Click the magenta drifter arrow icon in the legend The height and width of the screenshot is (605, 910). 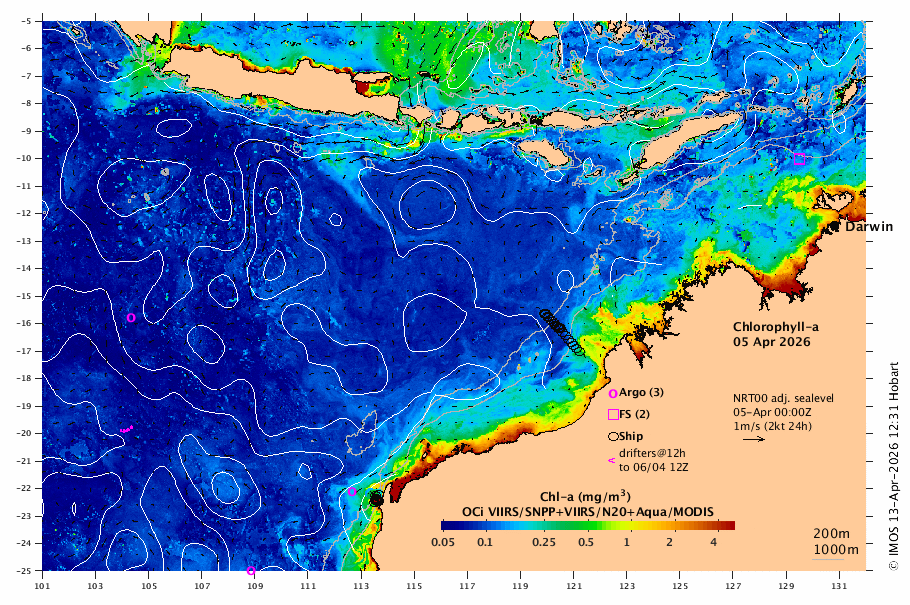(x=611, y=460)
